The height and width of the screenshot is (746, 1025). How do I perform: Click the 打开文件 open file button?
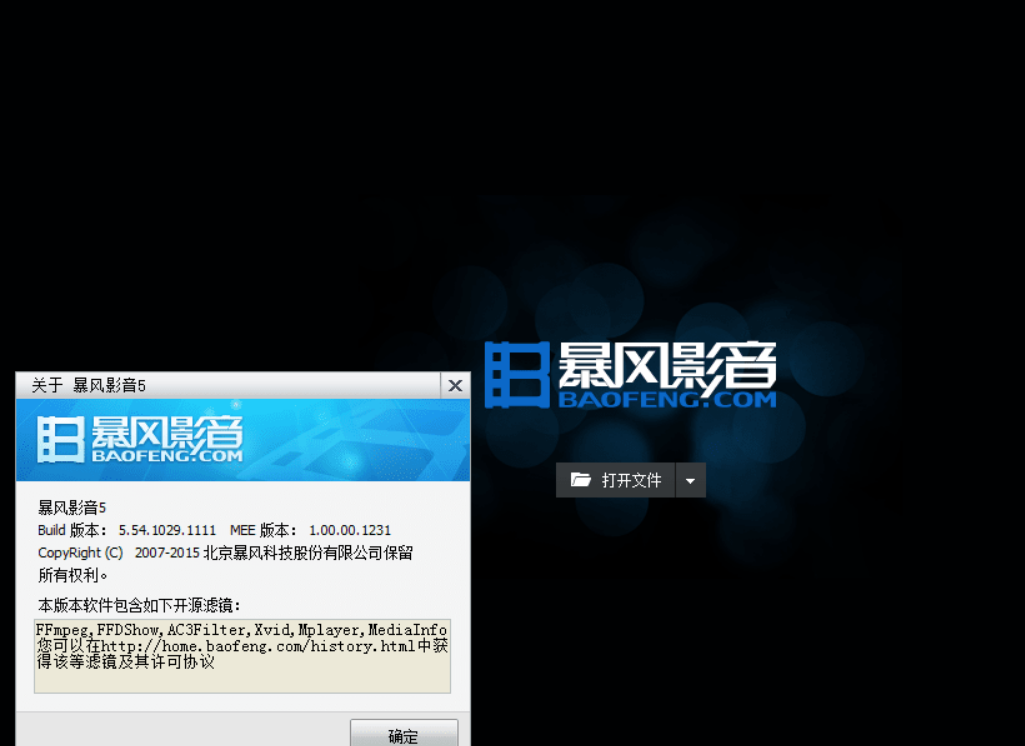point(615,481)
